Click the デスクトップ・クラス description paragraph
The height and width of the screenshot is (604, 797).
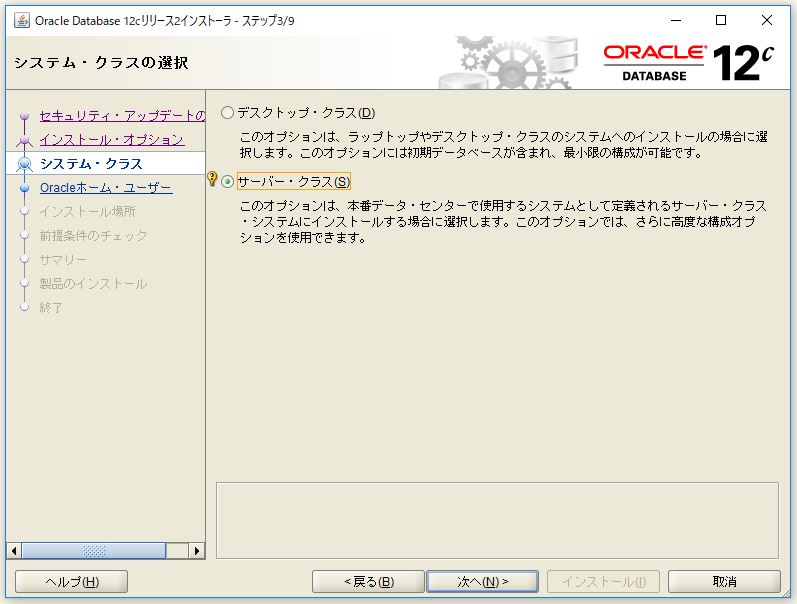click(504, 144)
